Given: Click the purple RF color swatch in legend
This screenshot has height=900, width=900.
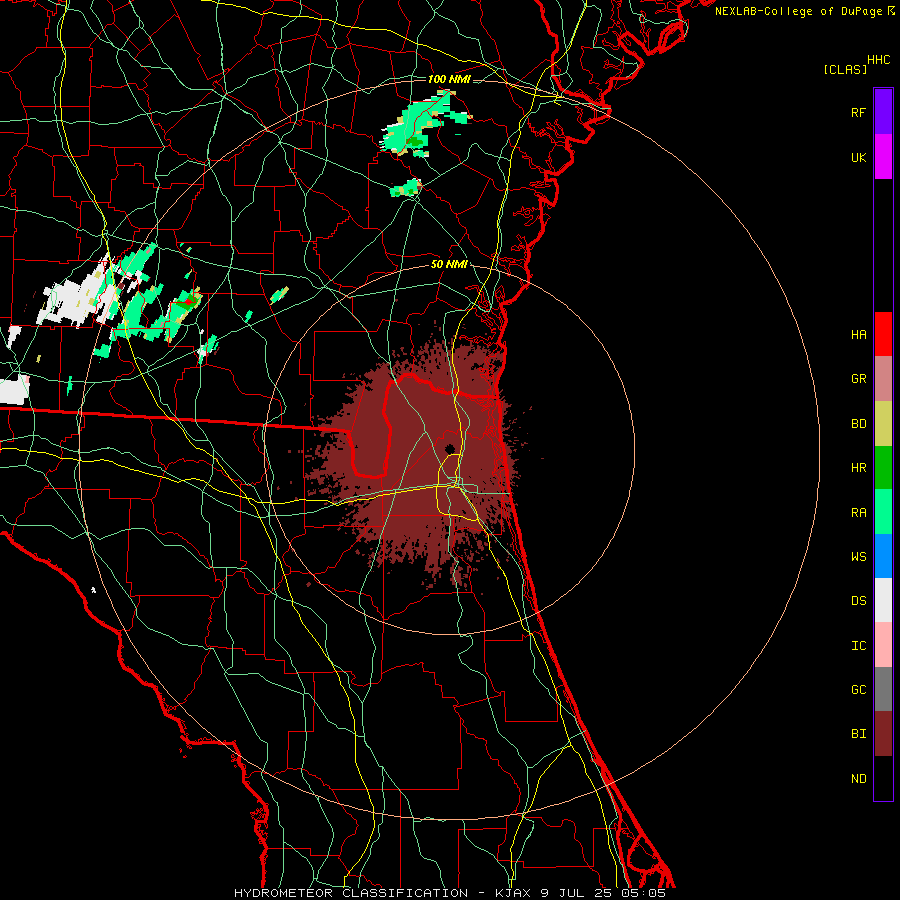Looking at the screenshot, I should point(883,112).
